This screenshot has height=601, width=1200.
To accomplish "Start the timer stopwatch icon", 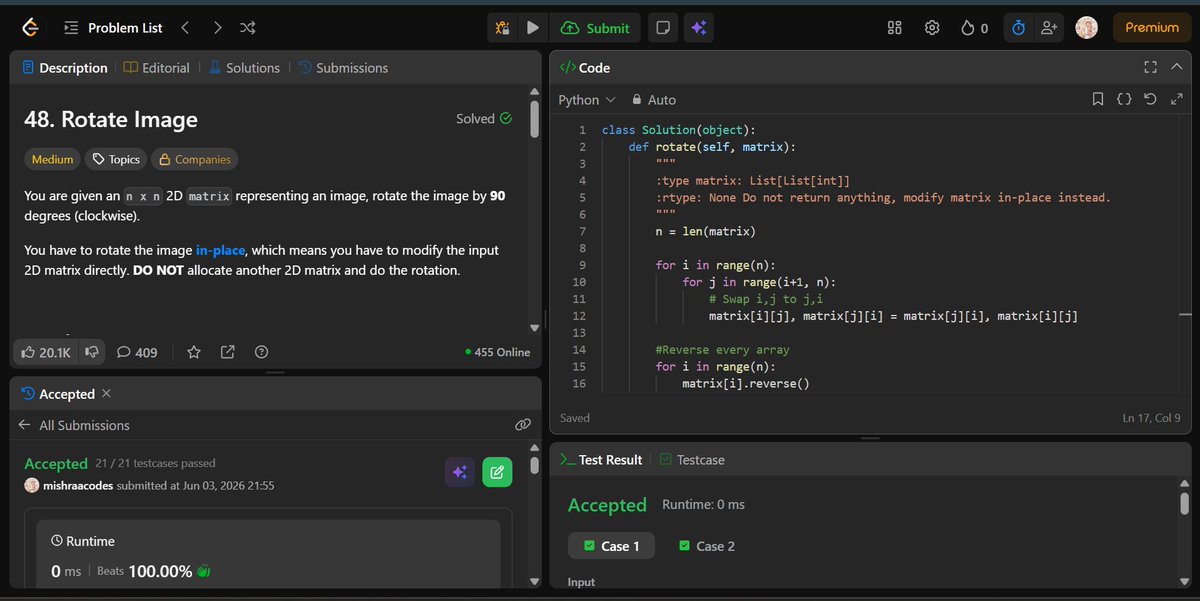I will pyautogui.click(x=1018, y=28).
